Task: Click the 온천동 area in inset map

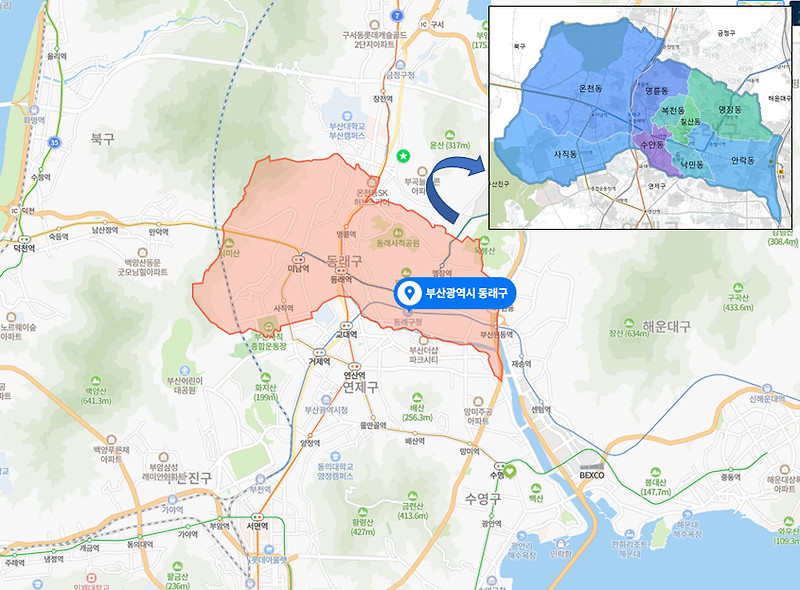Action: click(x=590, y=88)
